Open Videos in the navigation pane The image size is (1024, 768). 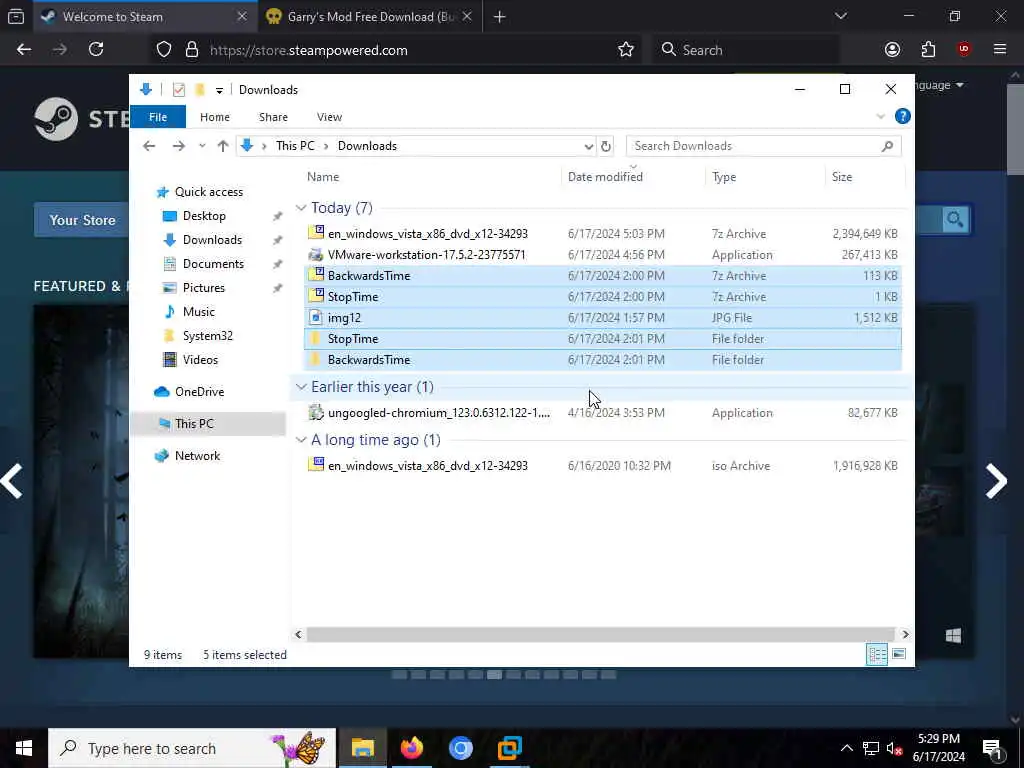pyautogui.click(x=200, y=360)
